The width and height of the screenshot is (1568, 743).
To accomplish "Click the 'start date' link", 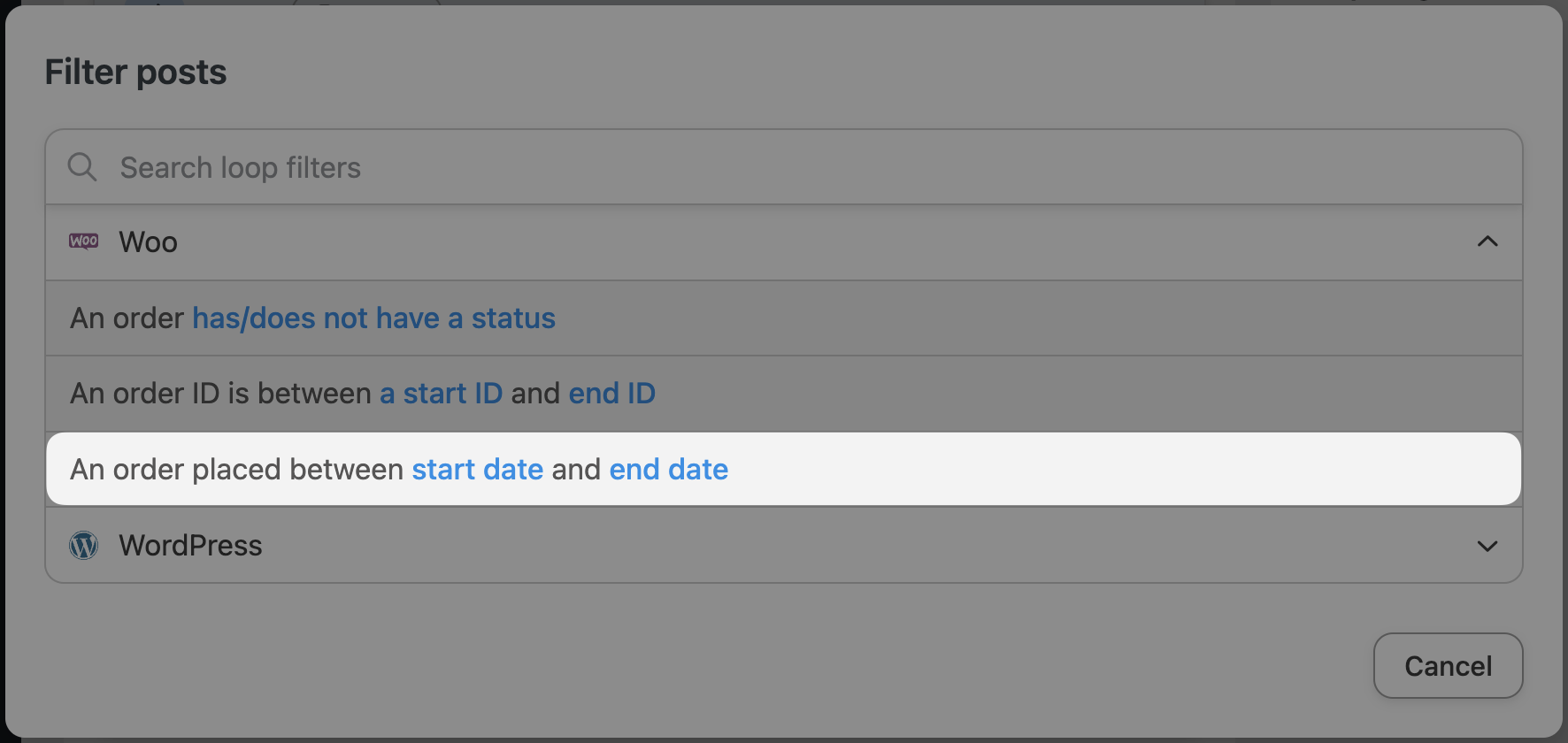I will pyautogui.click(x=477, y=470).
